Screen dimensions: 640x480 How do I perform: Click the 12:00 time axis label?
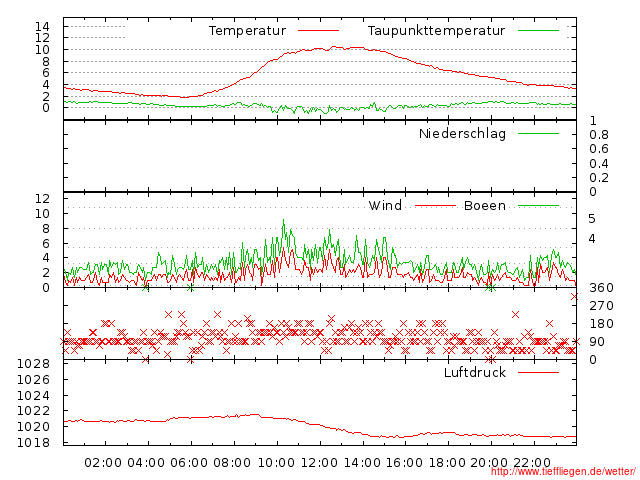pyautogui.click(x=319, y=463)
